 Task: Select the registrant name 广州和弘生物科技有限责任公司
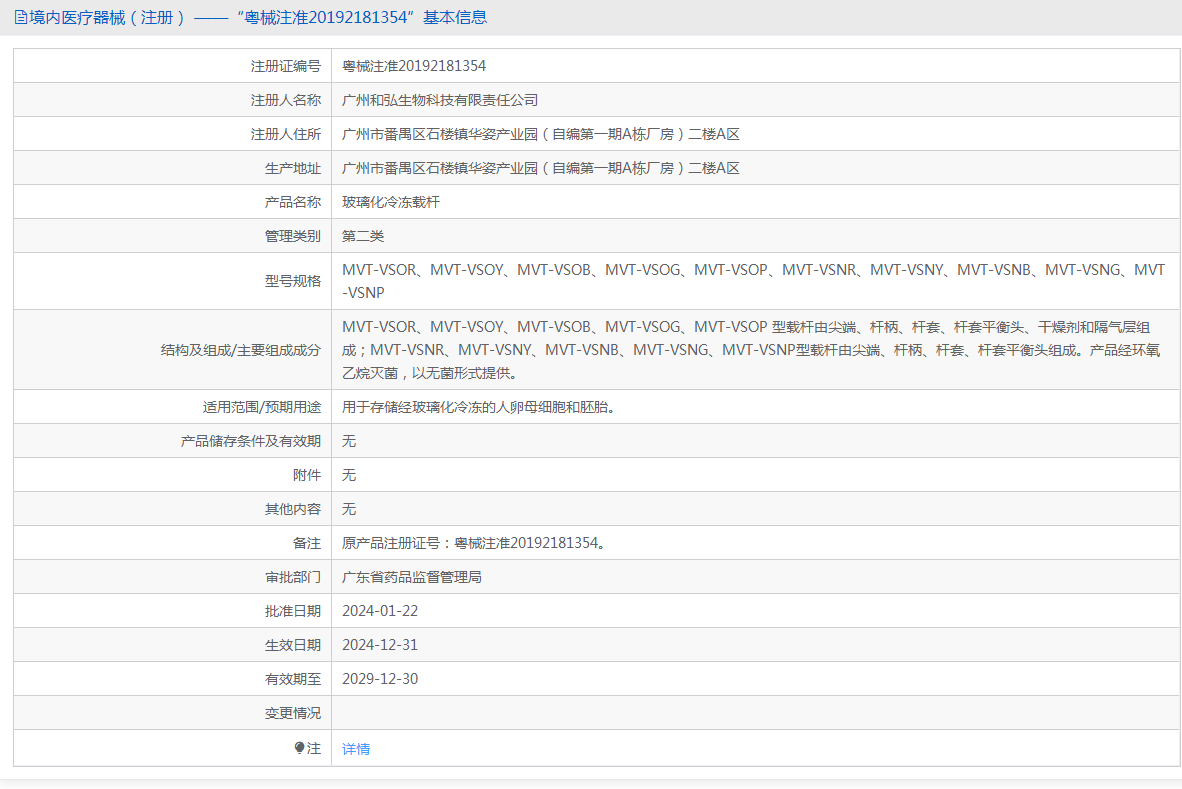tap(440, 100)
